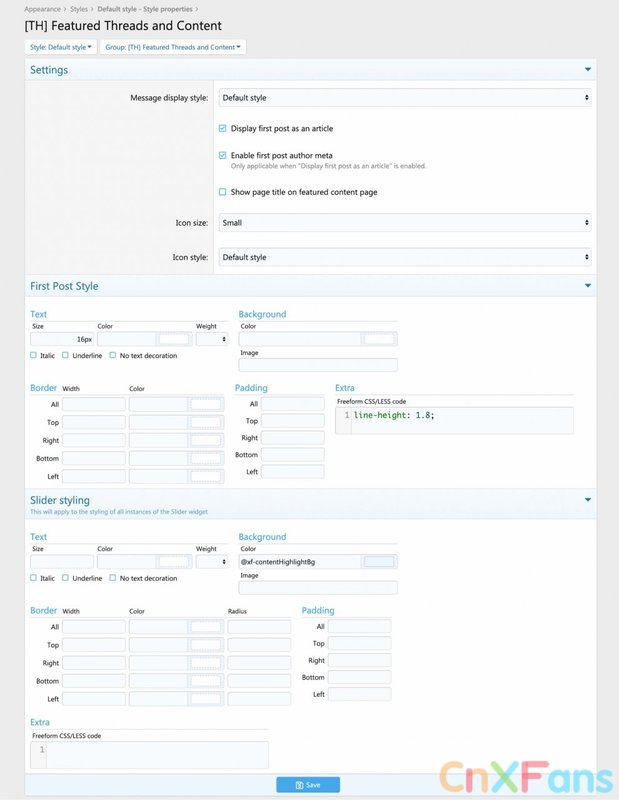The image size is (619, 800).
Task: Open the Message display style dropdown
Action: (405, 97)
